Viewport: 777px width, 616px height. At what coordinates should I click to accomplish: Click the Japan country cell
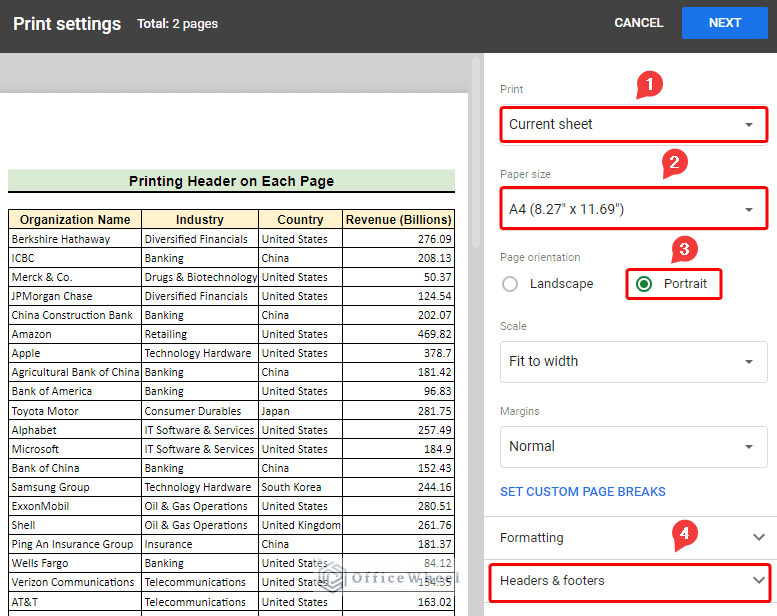(x=300, y=411)
